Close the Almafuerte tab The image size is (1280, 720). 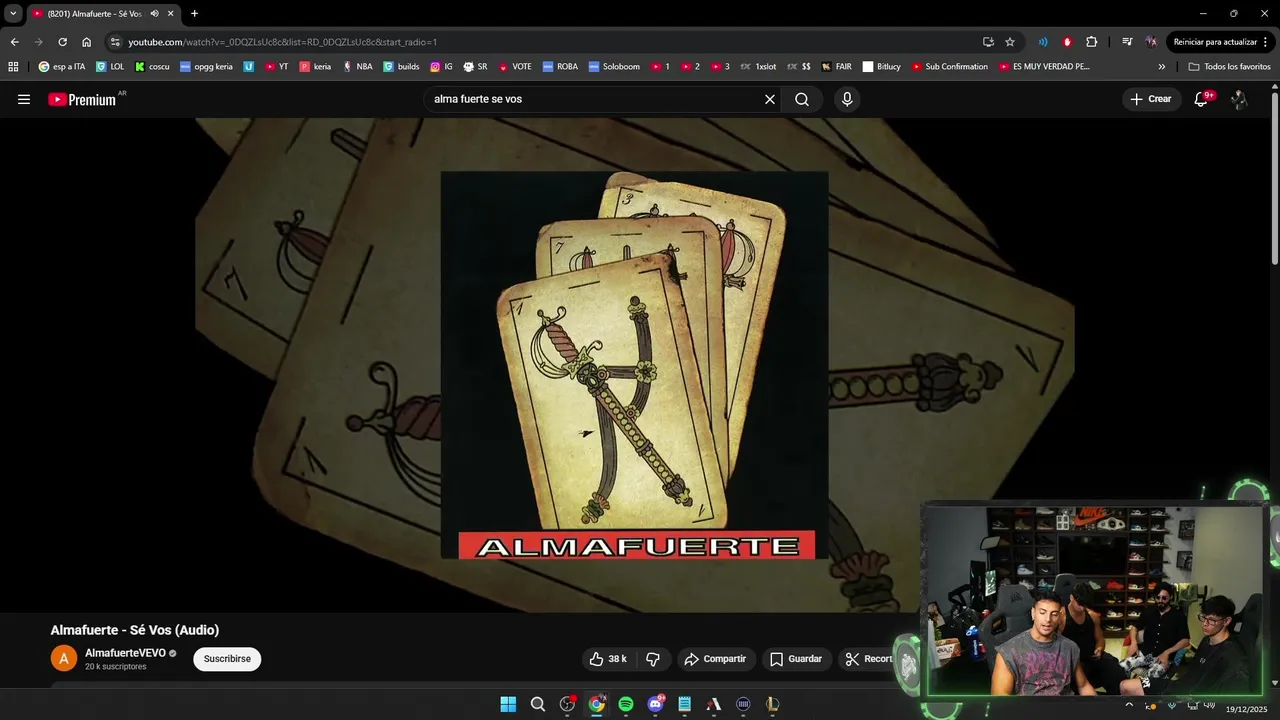171,14
